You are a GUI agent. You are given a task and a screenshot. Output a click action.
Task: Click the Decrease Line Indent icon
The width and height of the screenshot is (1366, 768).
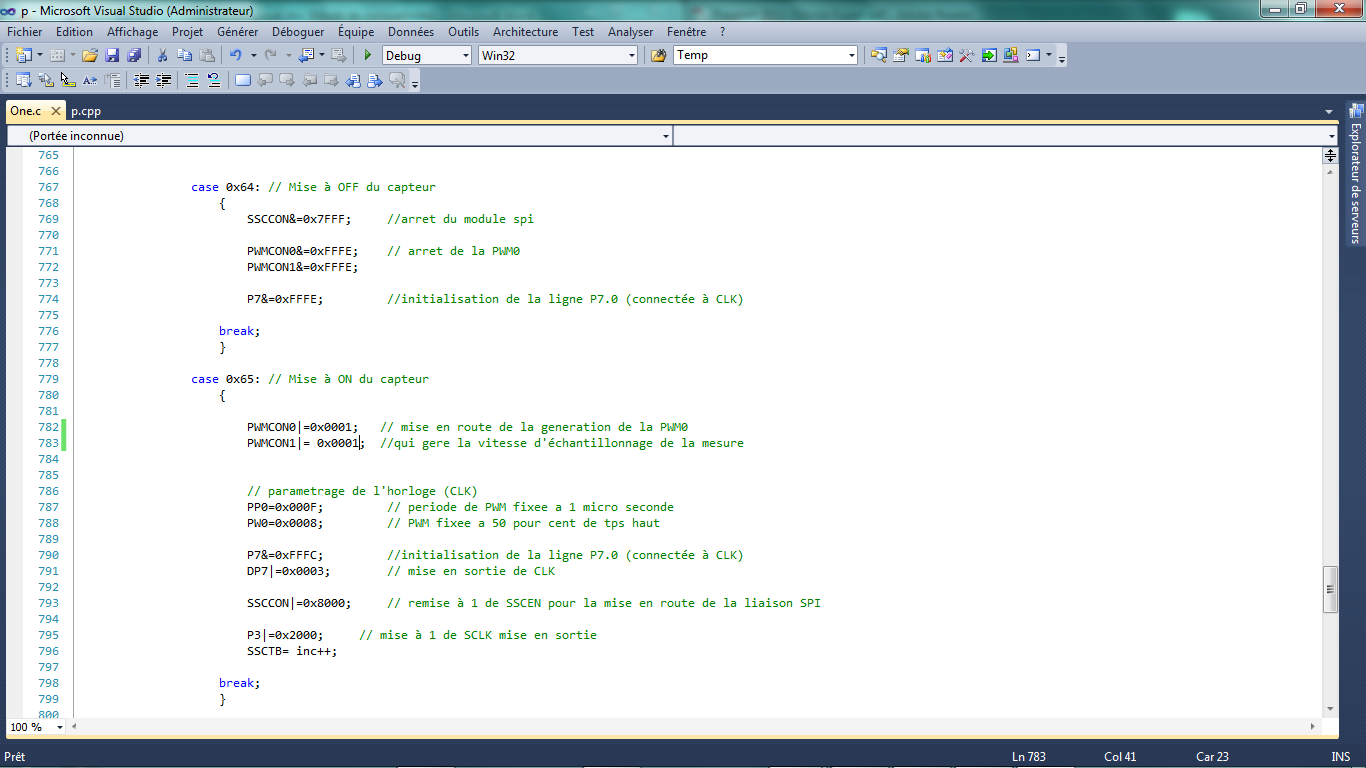pyautogui.click(x=142, y=81)
